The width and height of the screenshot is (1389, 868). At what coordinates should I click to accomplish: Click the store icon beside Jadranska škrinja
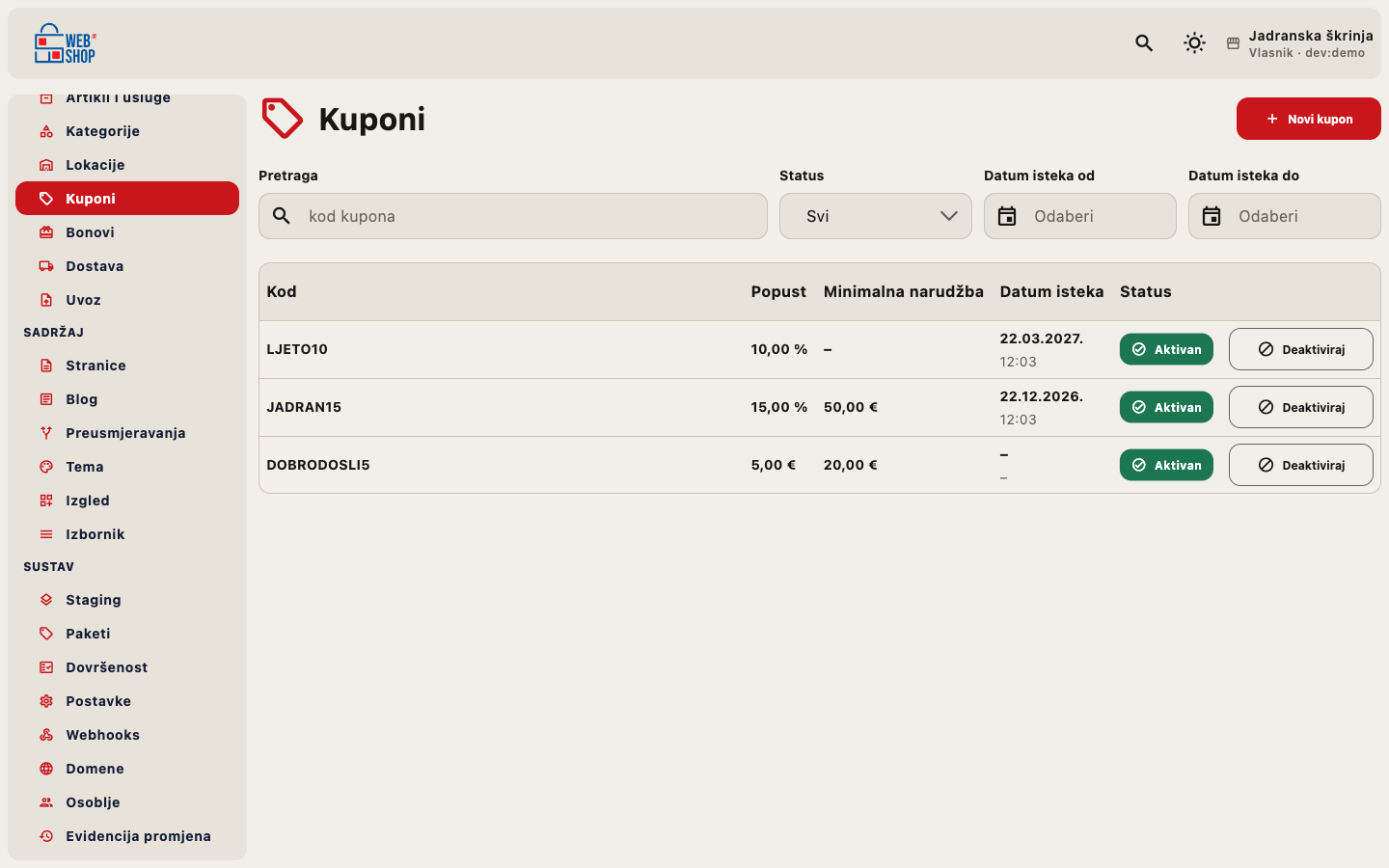1233,43
